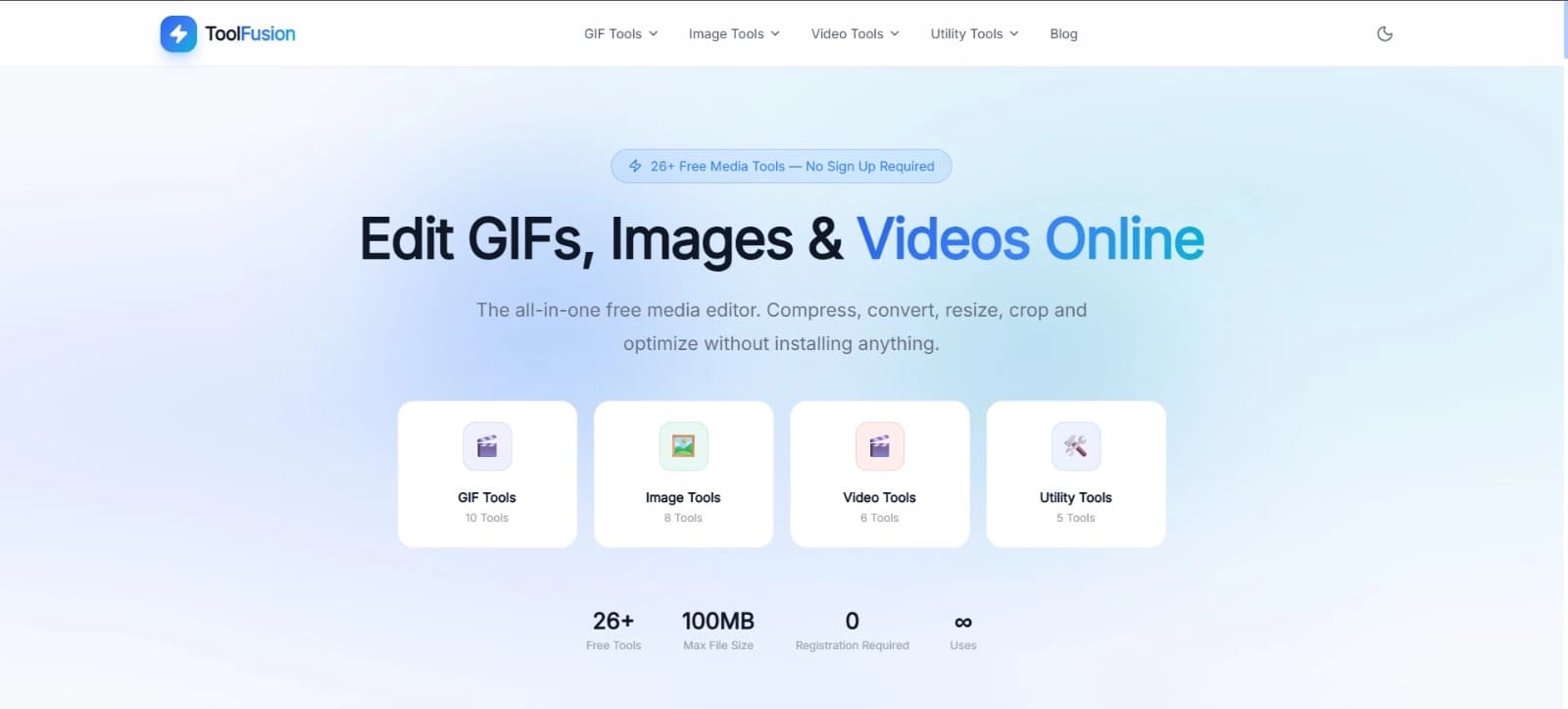Expand the GIF Tools dropdown in the navbar
Image resolution: width=1568 pixels, height=709 pixels.
621,33
